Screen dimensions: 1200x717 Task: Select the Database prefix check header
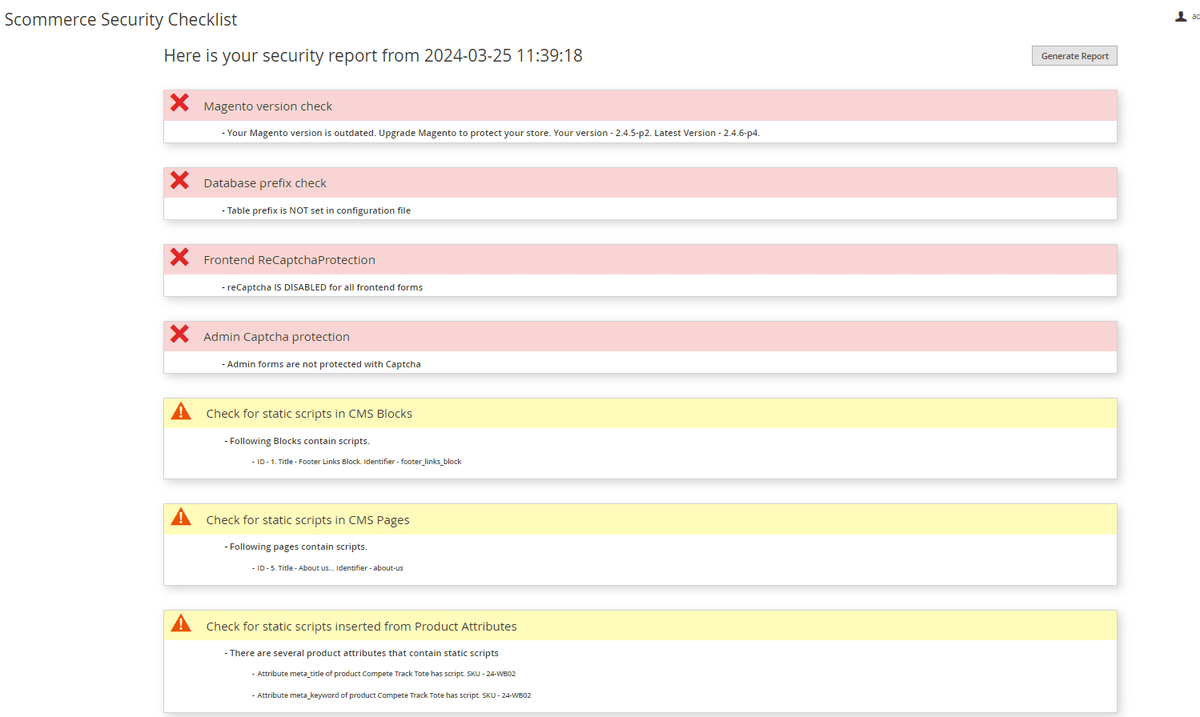[265, 183]
